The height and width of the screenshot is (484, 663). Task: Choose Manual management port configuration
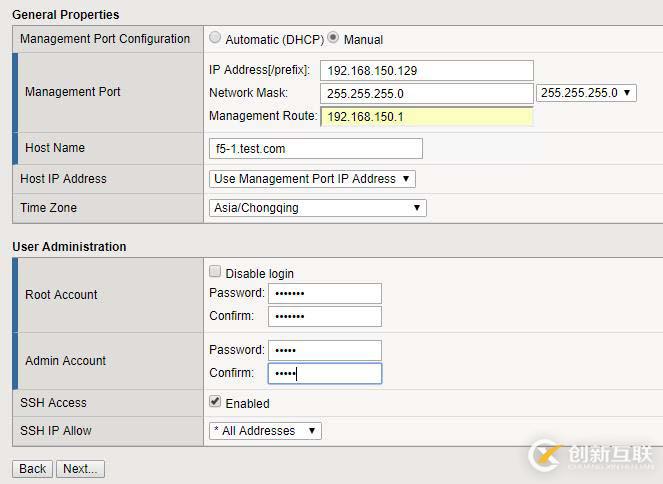[333, 39]
